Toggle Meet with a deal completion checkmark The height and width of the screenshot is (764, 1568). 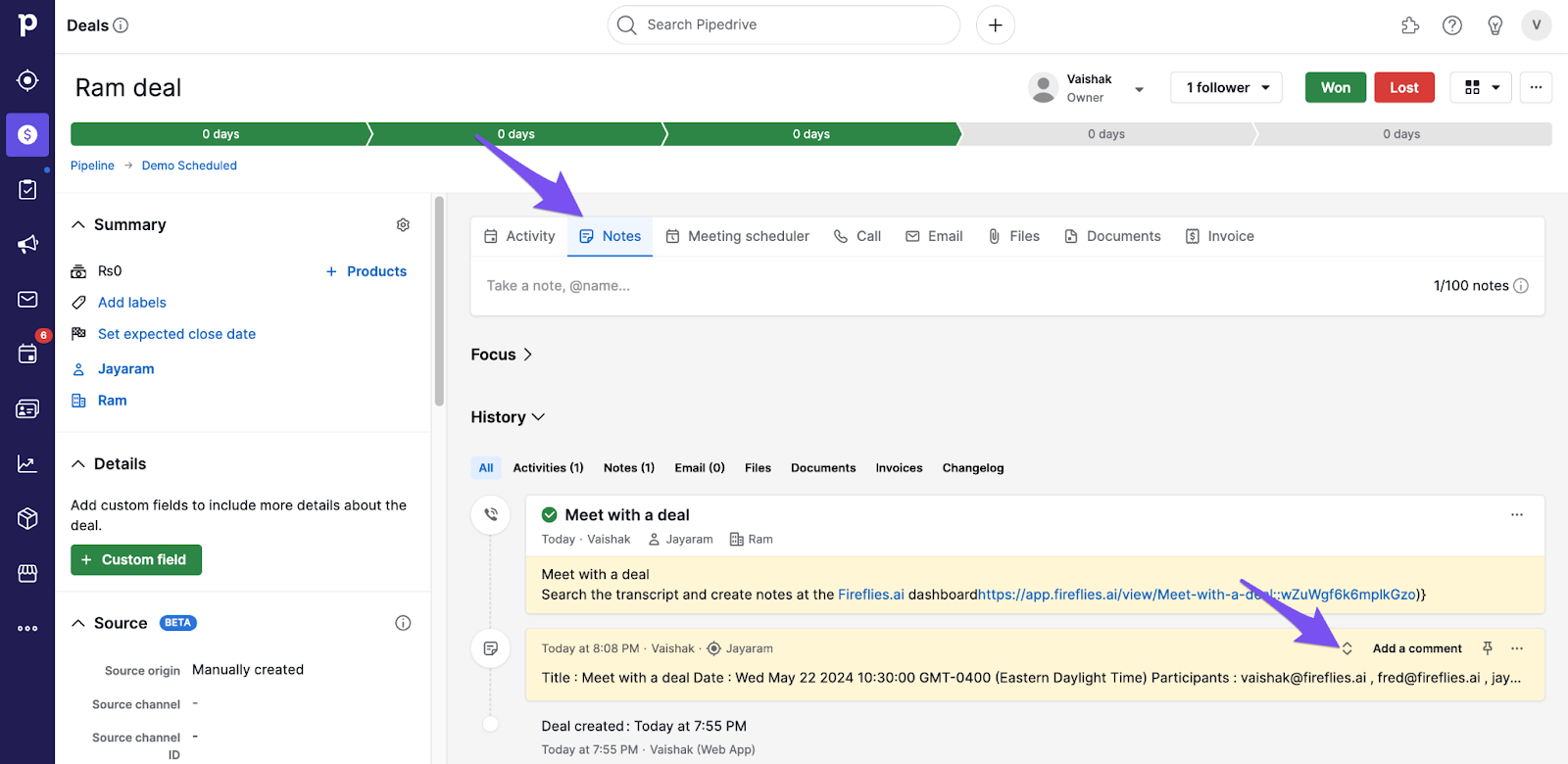point(550,515)
